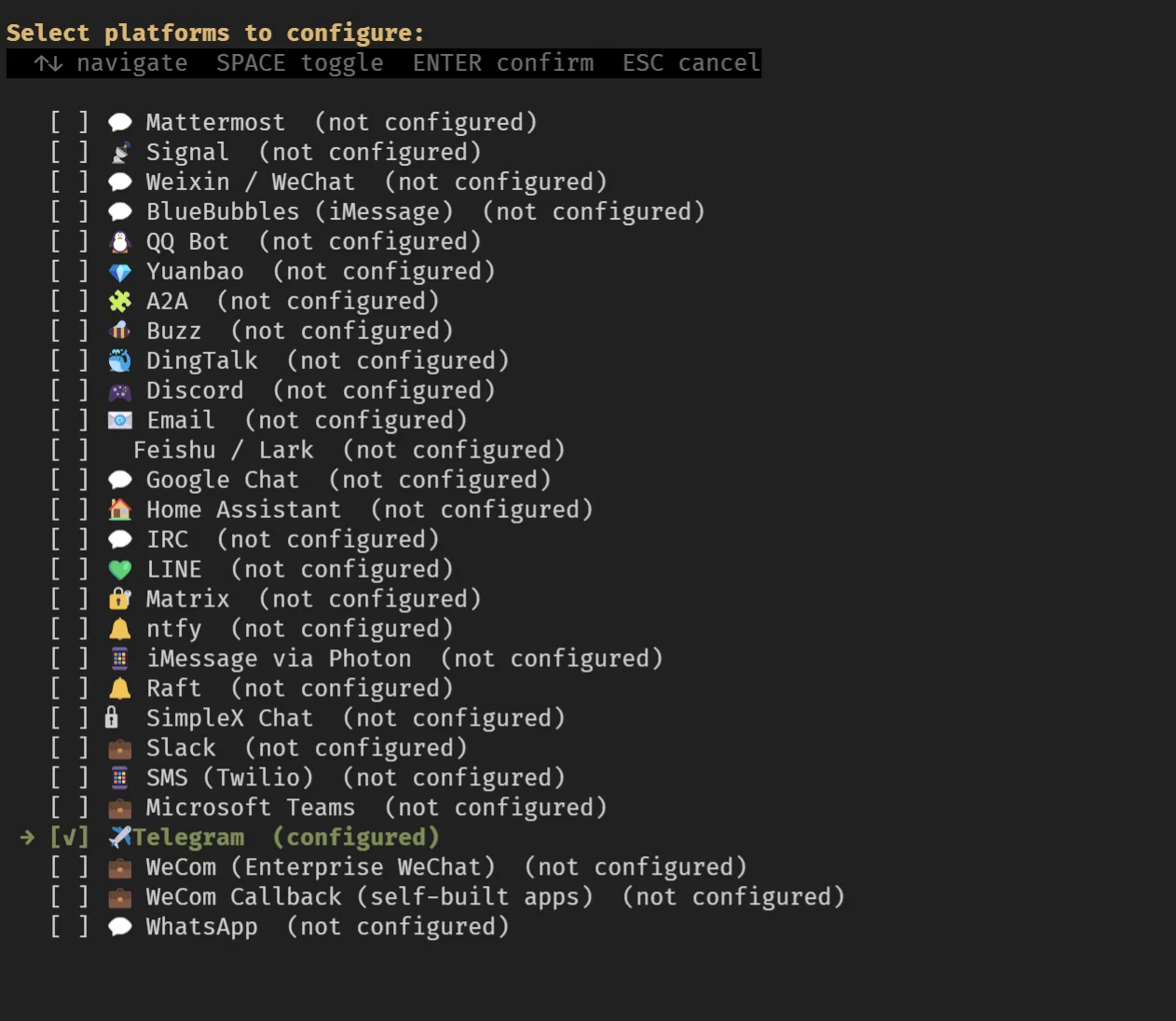Click the penguin icon next to QQ Bot

(120, 242)
